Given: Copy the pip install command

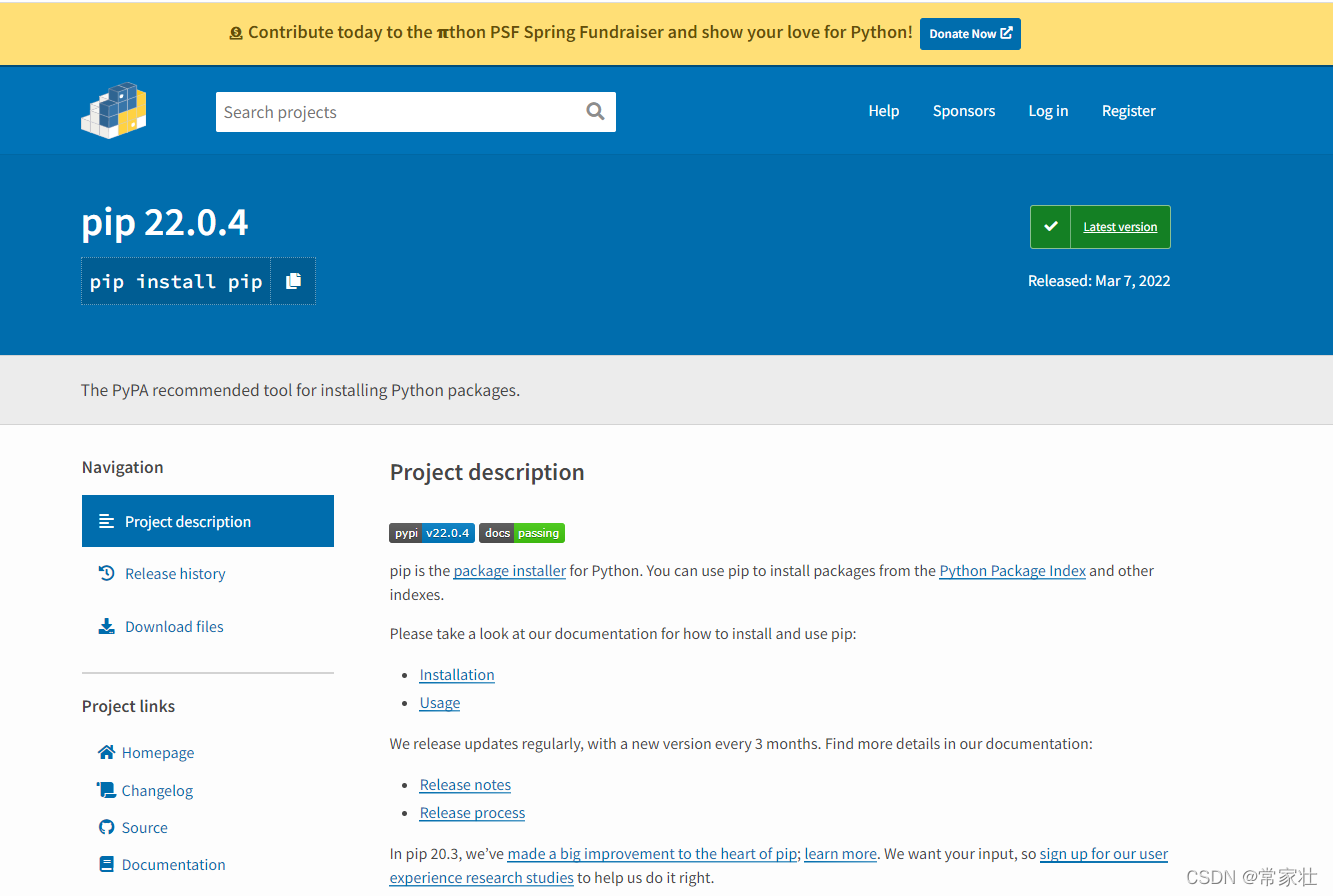Looking at the screenshot, I should pos(293,282).
